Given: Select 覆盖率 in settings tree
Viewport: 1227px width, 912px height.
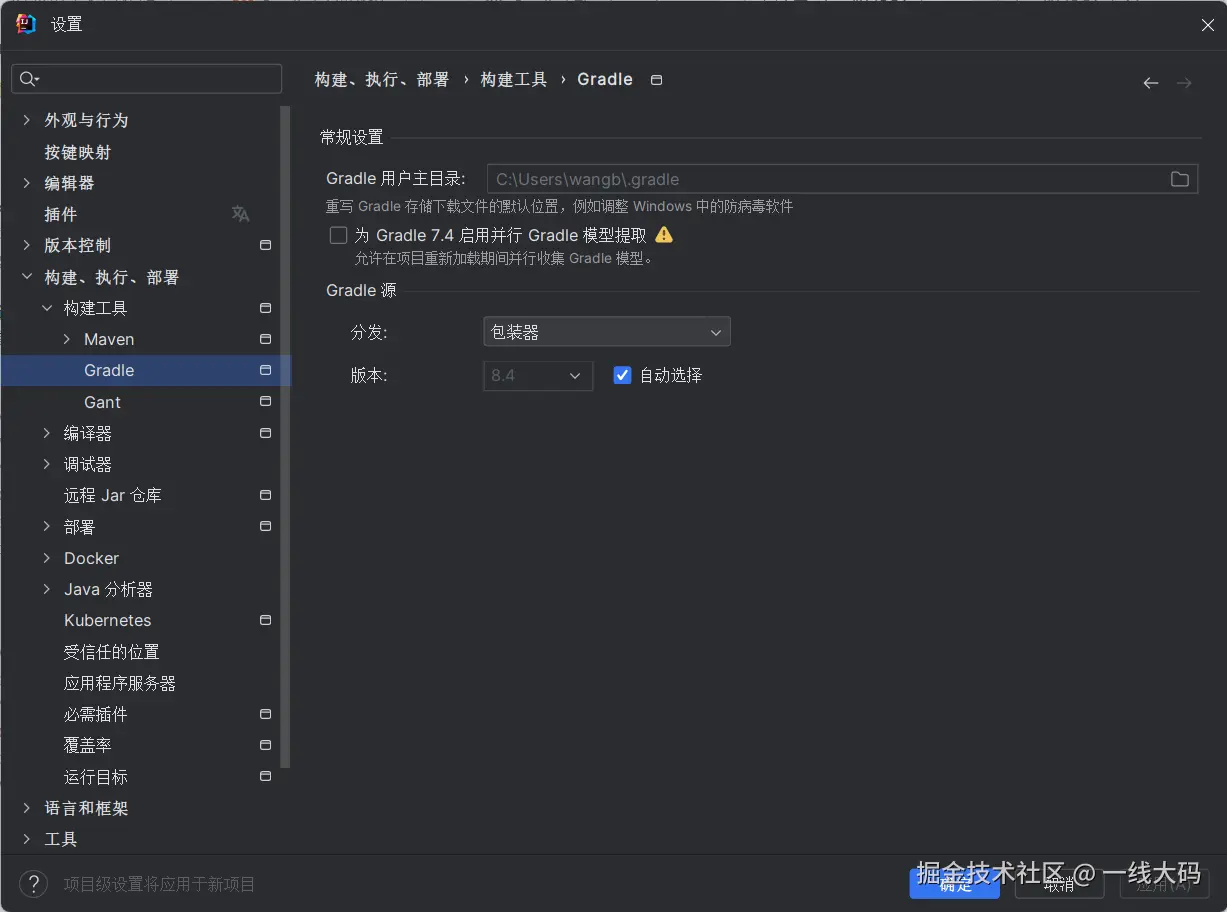Looking at the screenshot, I should (x=88, y=745).
